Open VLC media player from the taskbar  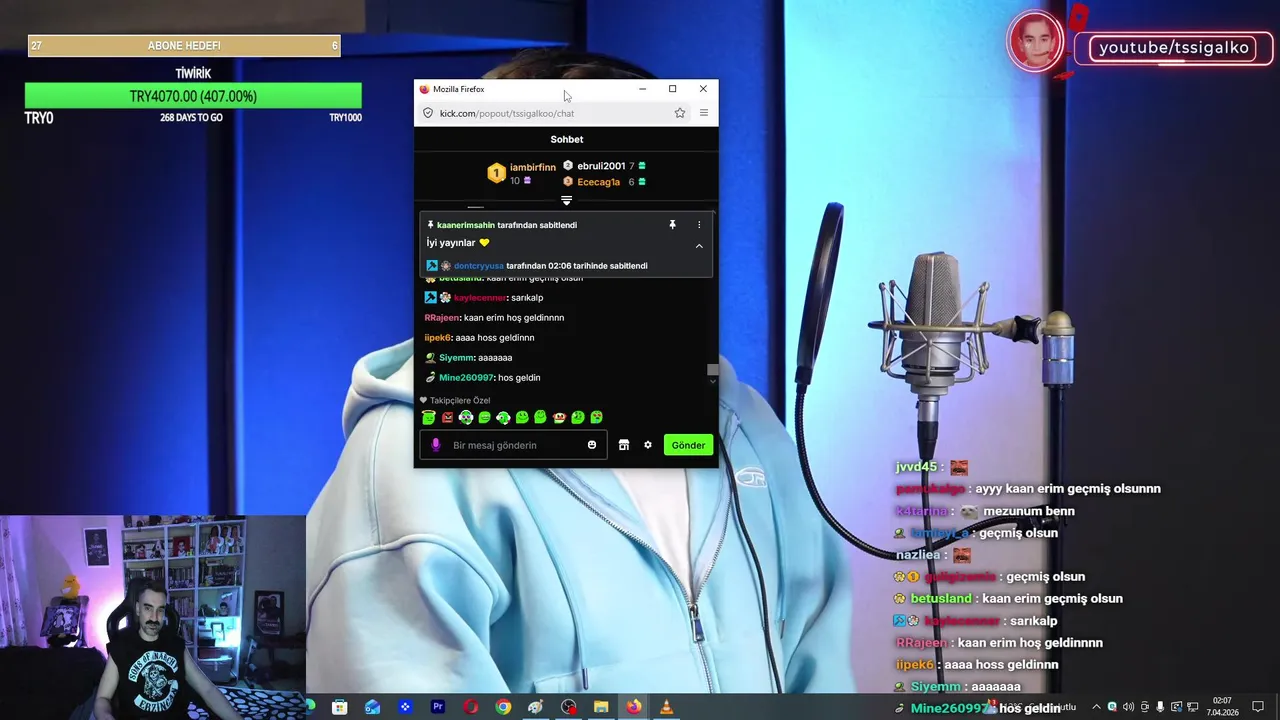[x=666, y=707]
